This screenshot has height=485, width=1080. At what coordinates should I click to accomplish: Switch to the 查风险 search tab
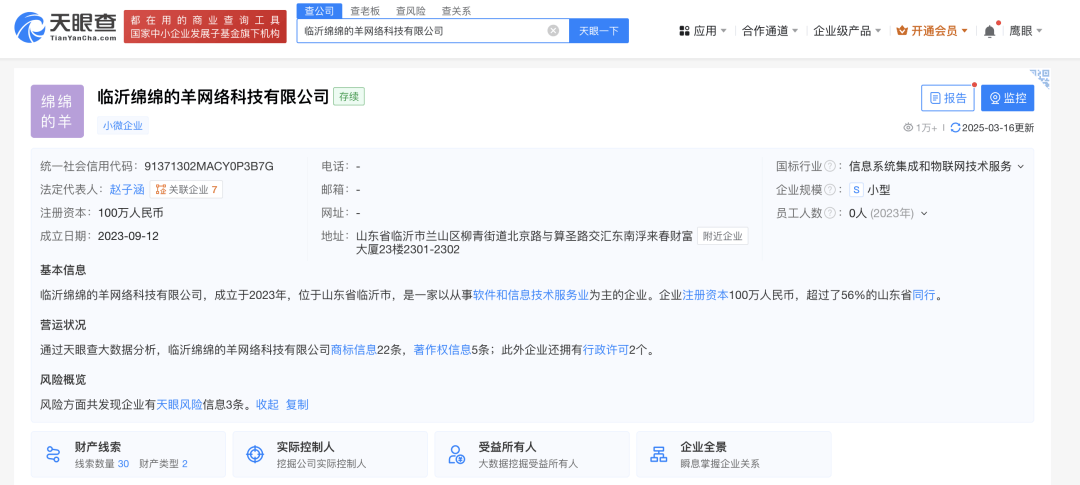pyautogui.click(x=411, y=11)
